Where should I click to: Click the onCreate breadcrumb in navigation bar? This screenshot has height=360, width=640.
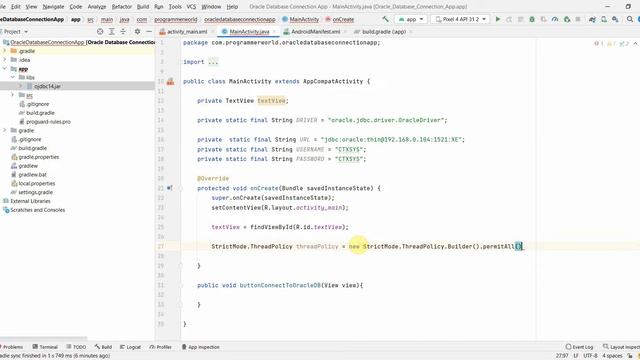click(x=340, y=19)
